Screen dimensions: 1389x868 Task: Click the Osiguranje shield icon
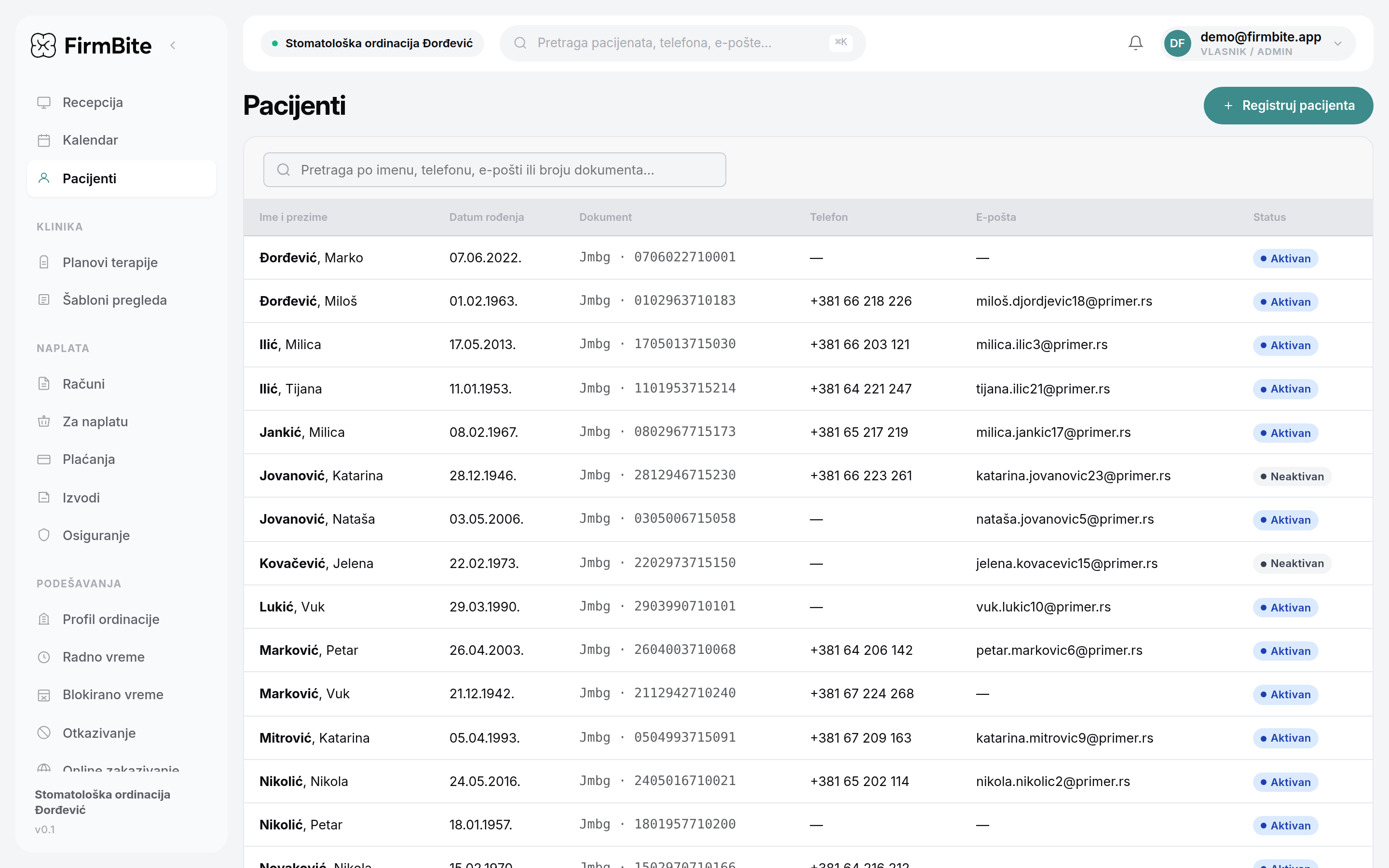[44, 535]
